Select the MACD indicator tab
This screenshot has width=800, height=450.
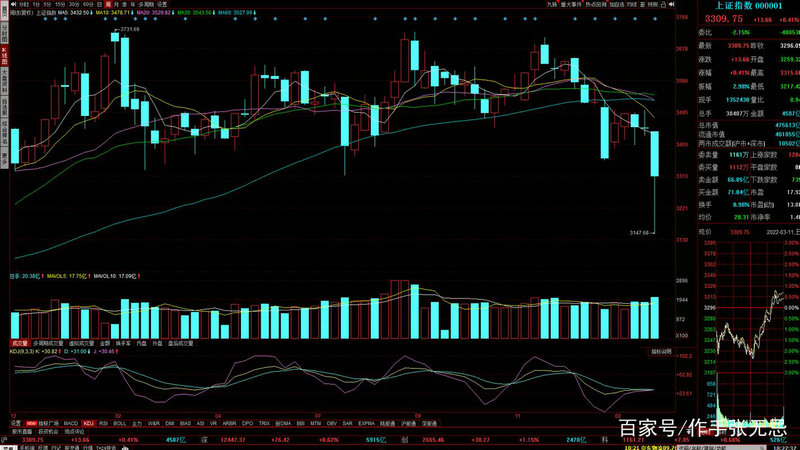click(x=70, y=424)
